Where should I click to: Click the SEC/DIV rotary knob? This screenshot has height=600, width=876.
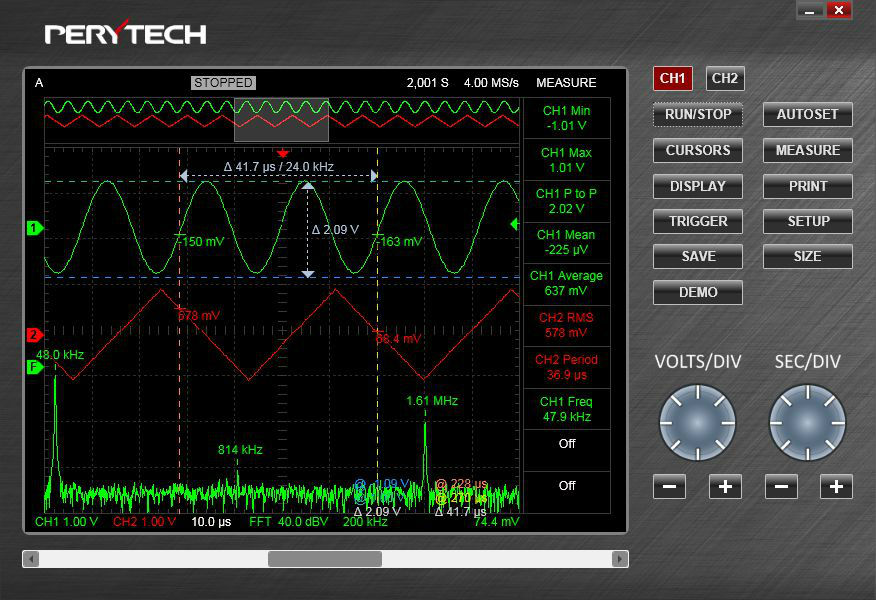807,423
